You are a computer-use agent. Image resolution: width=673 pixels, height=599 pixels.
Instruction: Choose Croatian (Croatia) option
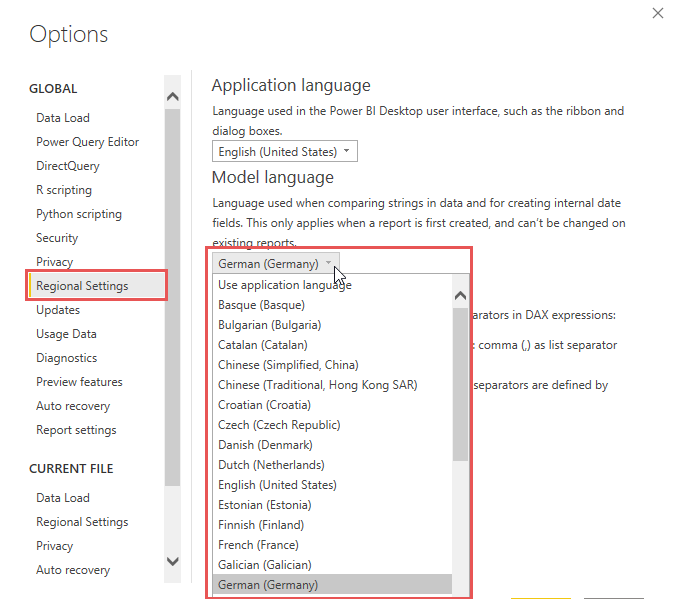tap(332, 405)
